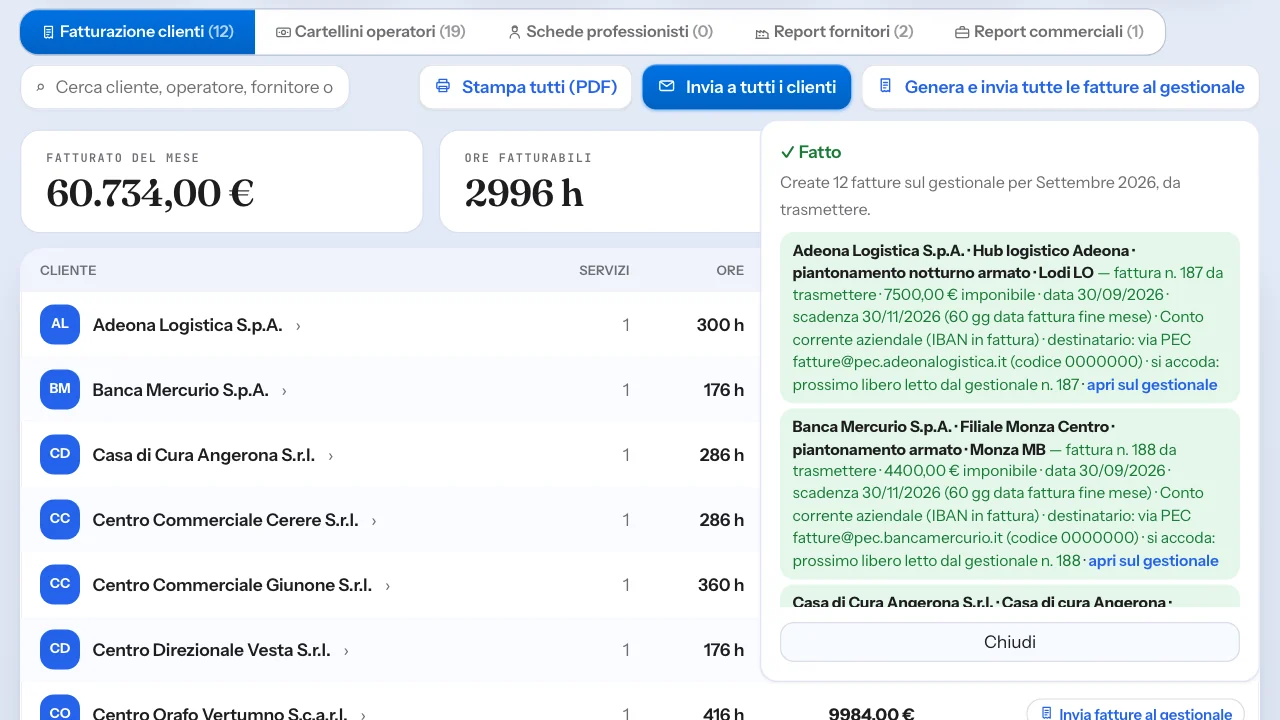
Task: Open invoice n. 188 via apri sul gestionale
Action: (1153, 561)
